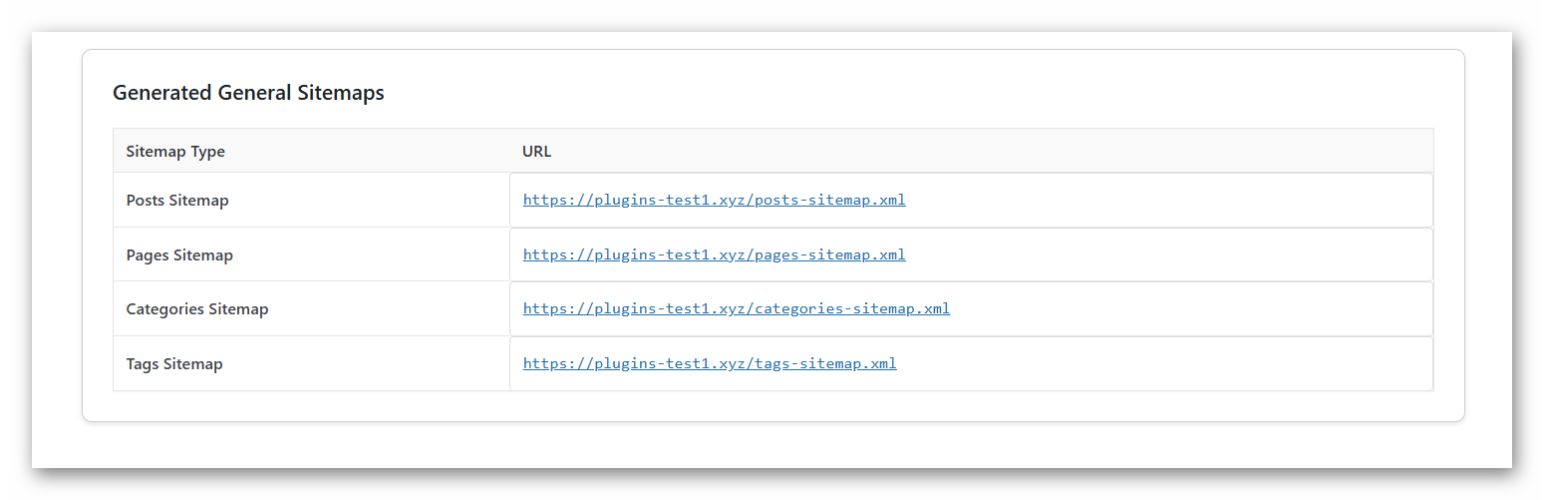Click the gray page background below card
The image size is (1544, 500).
770,446
